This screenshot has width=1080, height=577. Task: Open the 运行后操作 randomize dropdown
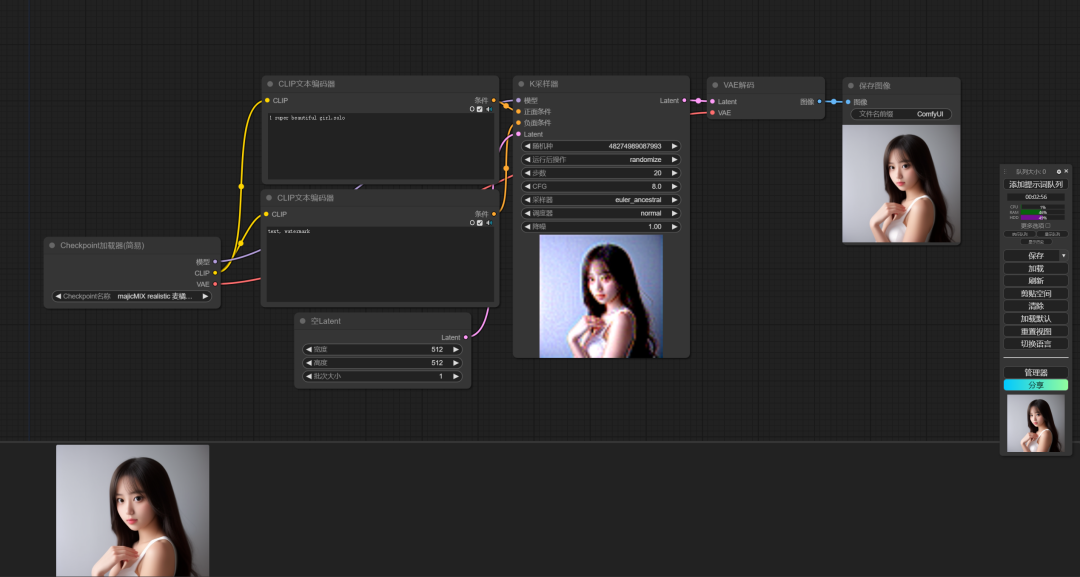(601, 160)
